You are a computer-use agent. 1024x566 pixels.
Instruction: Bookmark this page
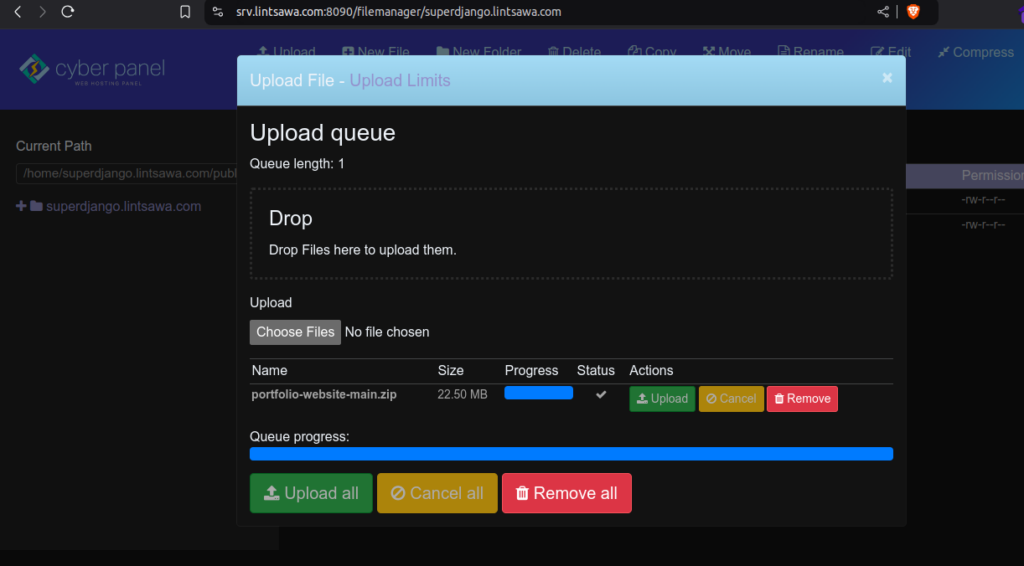point(185,12)
